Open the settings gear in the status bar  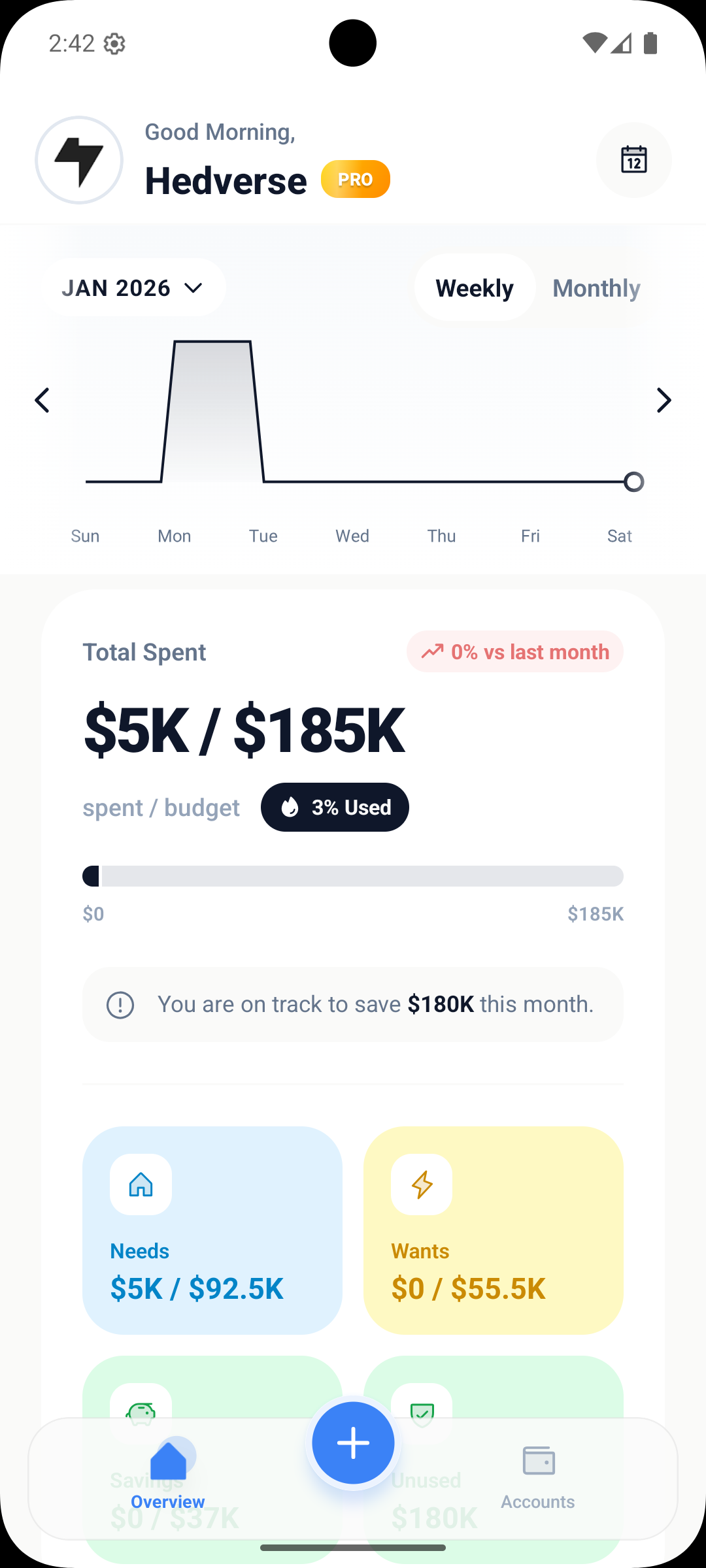point(114,43)
